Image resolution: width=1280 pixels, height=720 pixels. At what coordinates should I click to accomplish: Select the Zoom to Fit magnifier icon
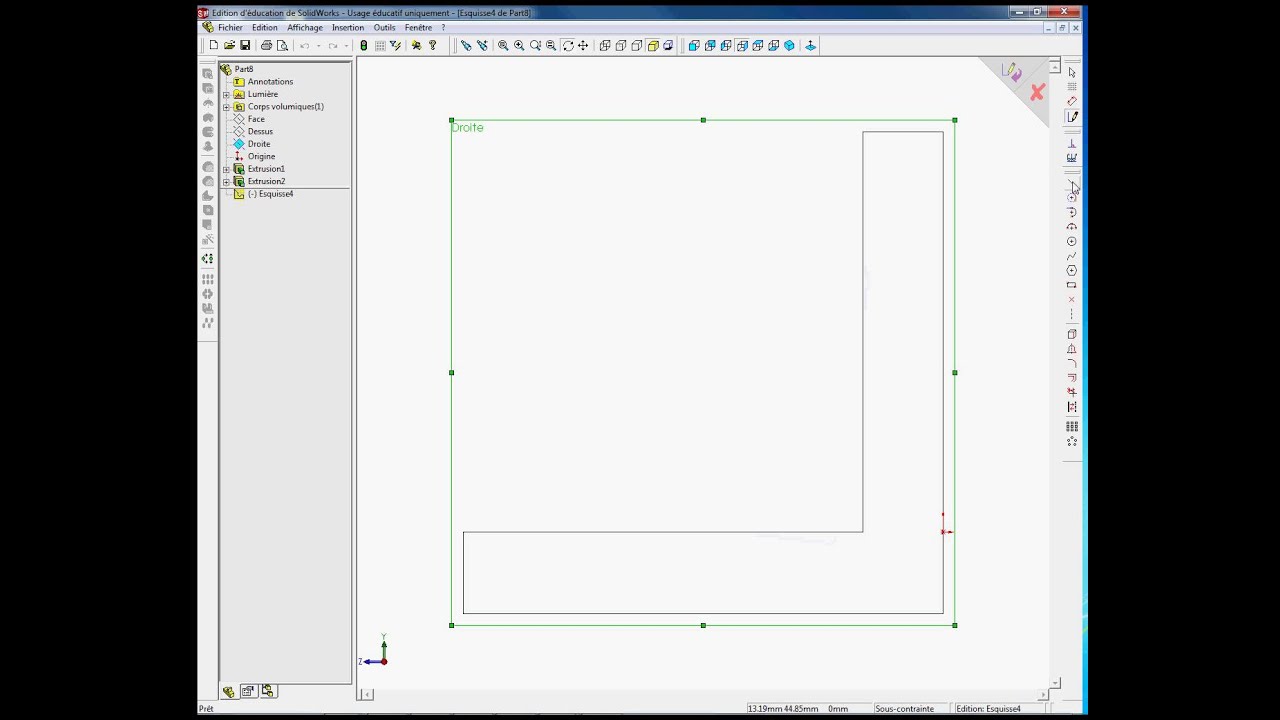[503, 45]
